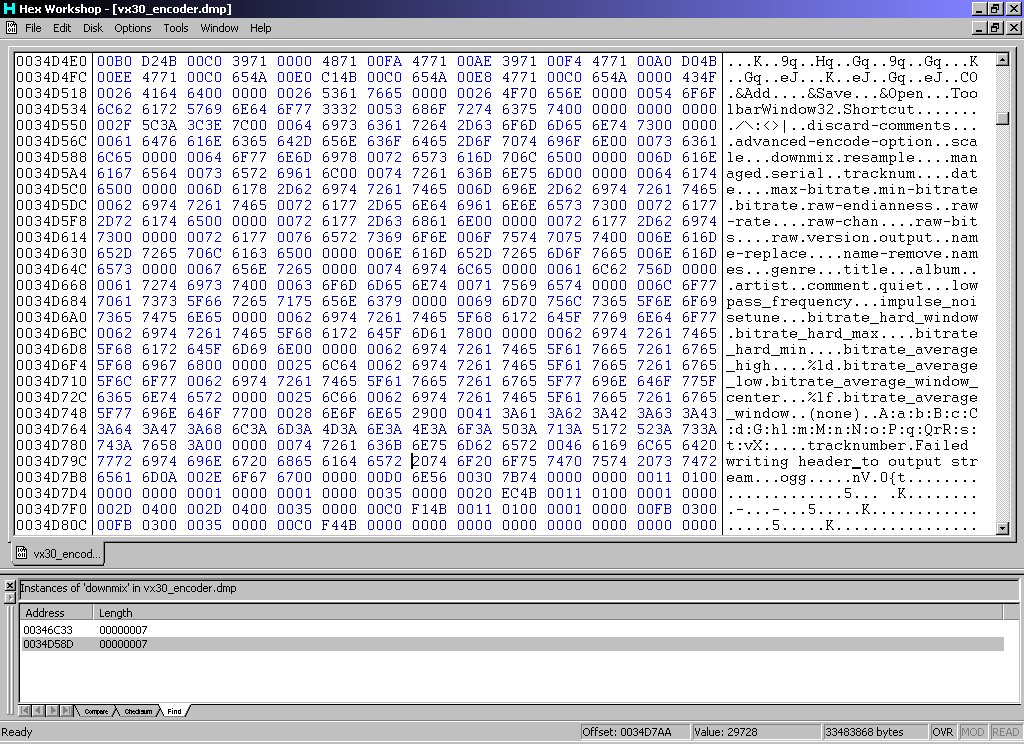Click the previous results tab arrow
Viewport: 1024px width, 744px height.
[37, 711]
